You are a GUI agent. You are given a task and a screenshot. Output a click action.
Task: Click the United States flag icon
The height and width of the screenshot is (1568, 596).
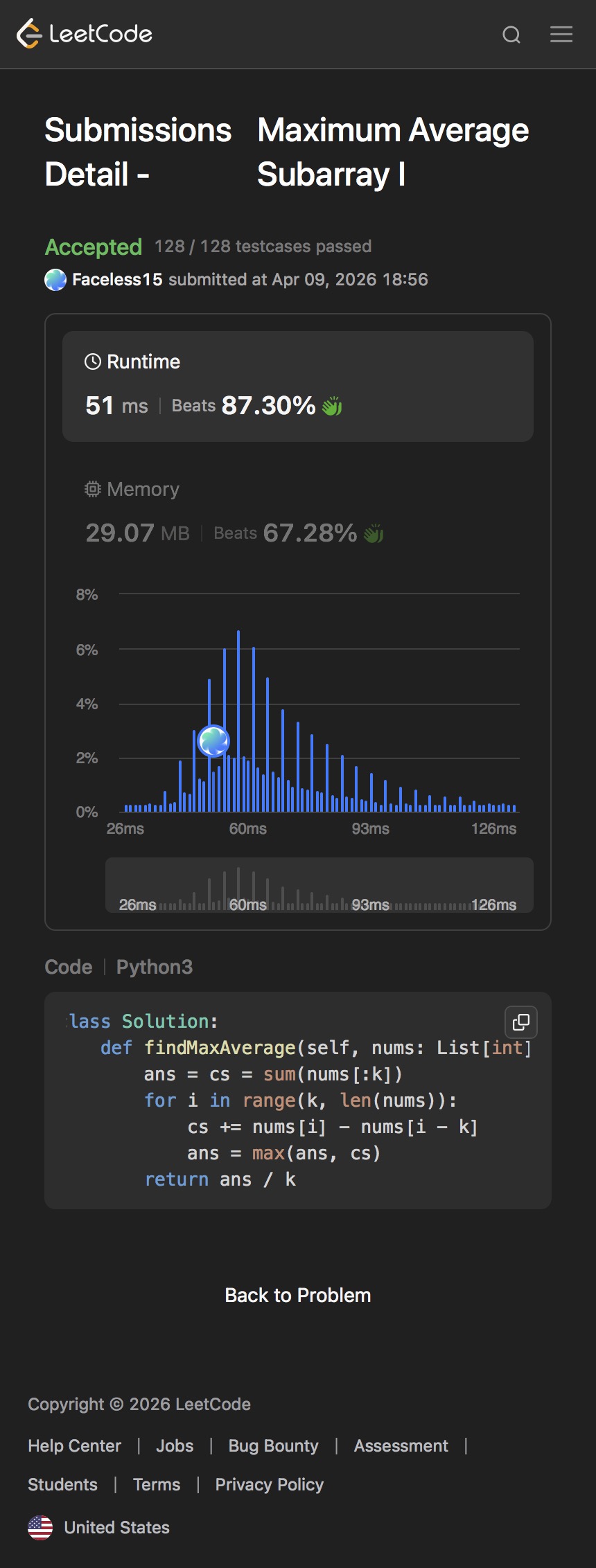40,1527
